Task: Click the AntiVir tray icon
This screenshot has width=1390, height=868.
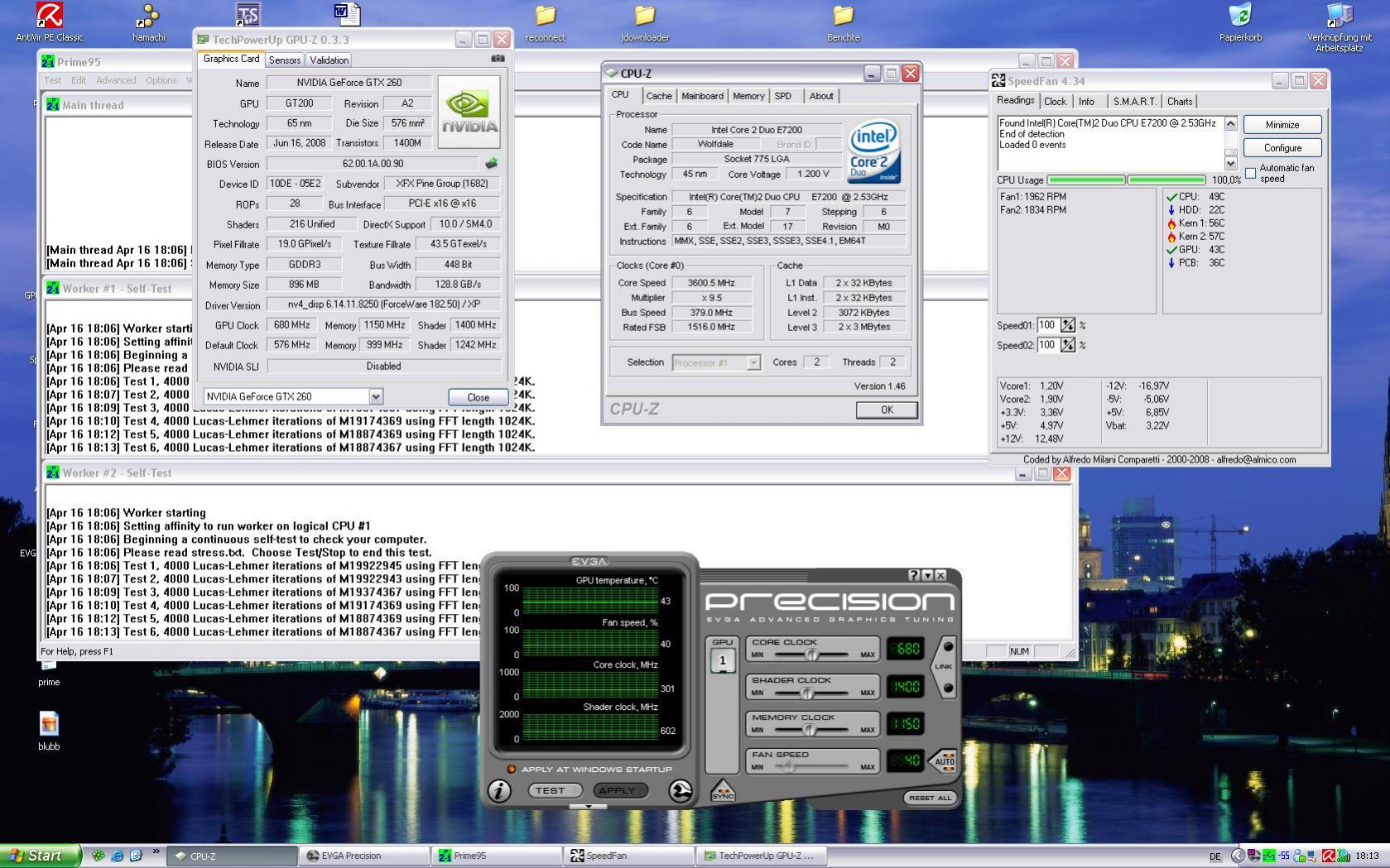Action: coord(1328,856)
